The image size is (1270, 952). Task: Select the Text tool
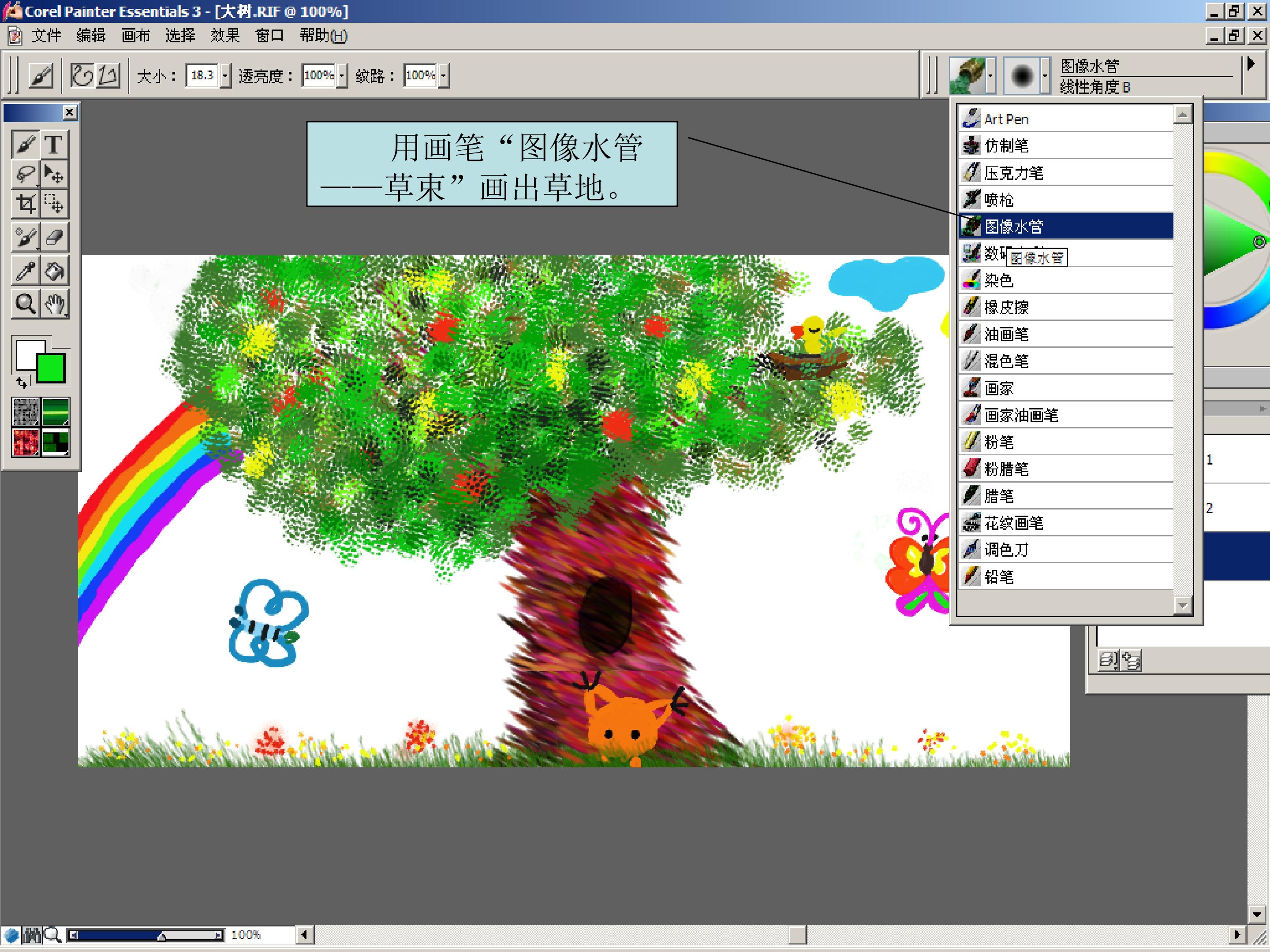coord(54,143)
